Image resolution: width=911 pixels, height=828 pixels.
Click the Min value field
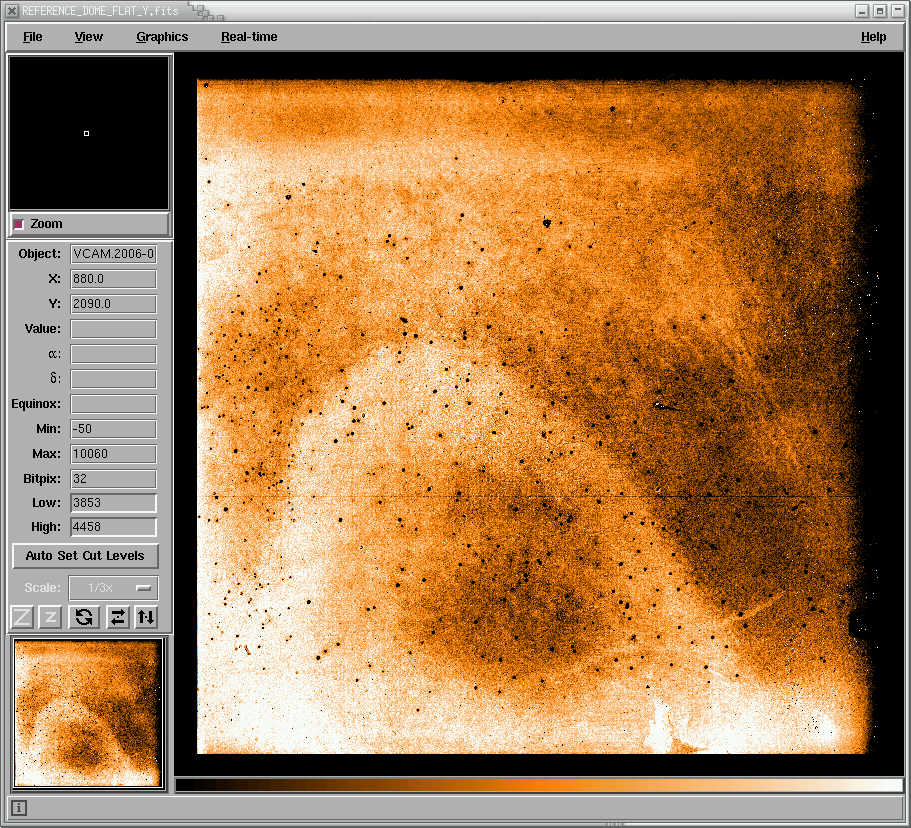pyautogui.click(x=113, y=429)
